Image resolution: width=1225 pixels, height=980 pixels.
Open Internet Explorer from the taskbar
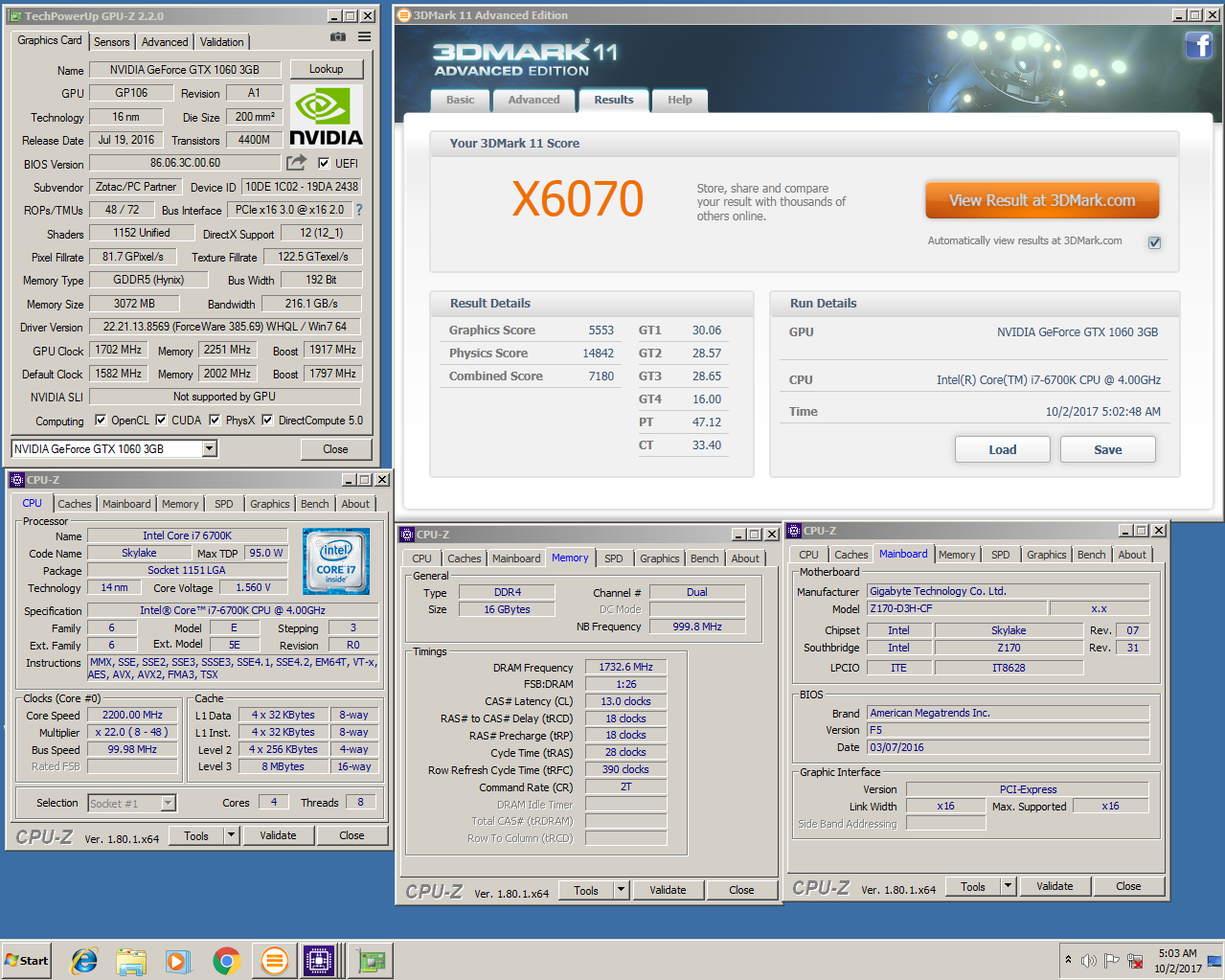[84, 961]
